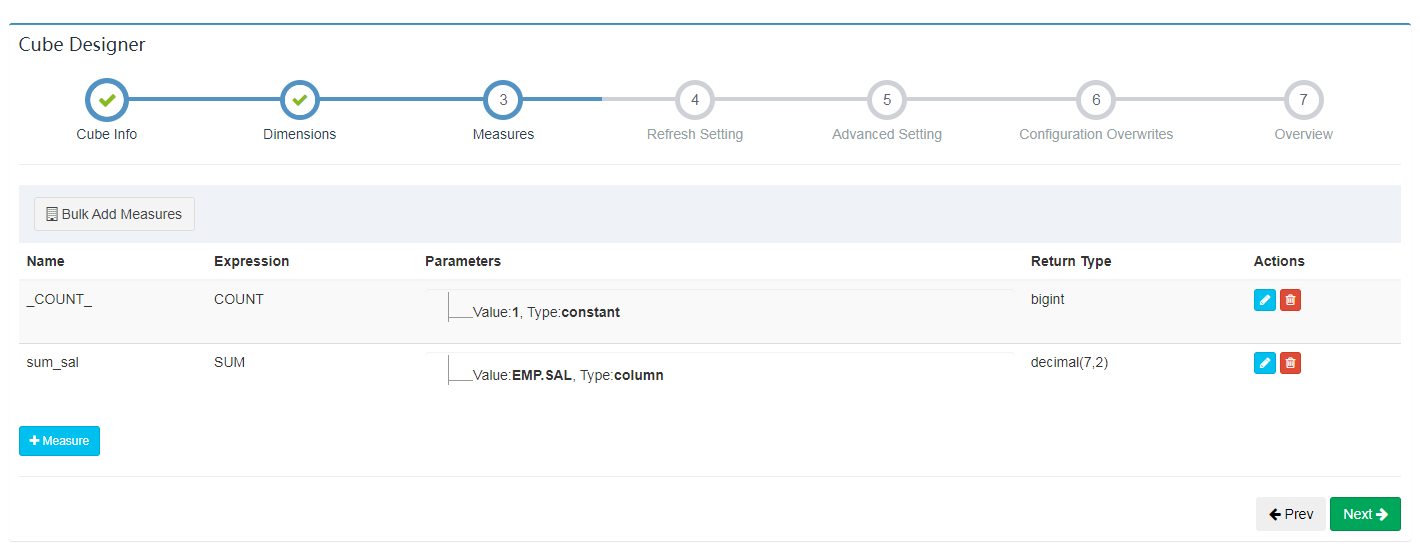Click the Name column header
The image size is (1420, 551).
click(45, 261)
